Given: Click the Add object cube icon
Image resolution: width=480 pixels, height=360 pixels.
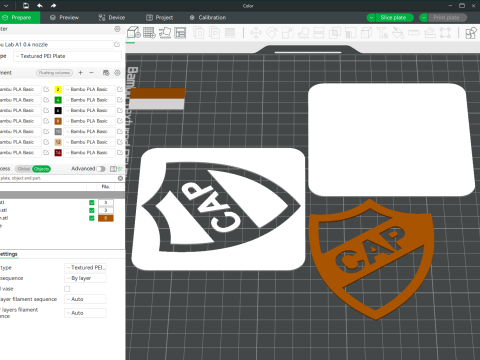Looking at the screenshot, I should pyautogui.click(x=134, y=33).
